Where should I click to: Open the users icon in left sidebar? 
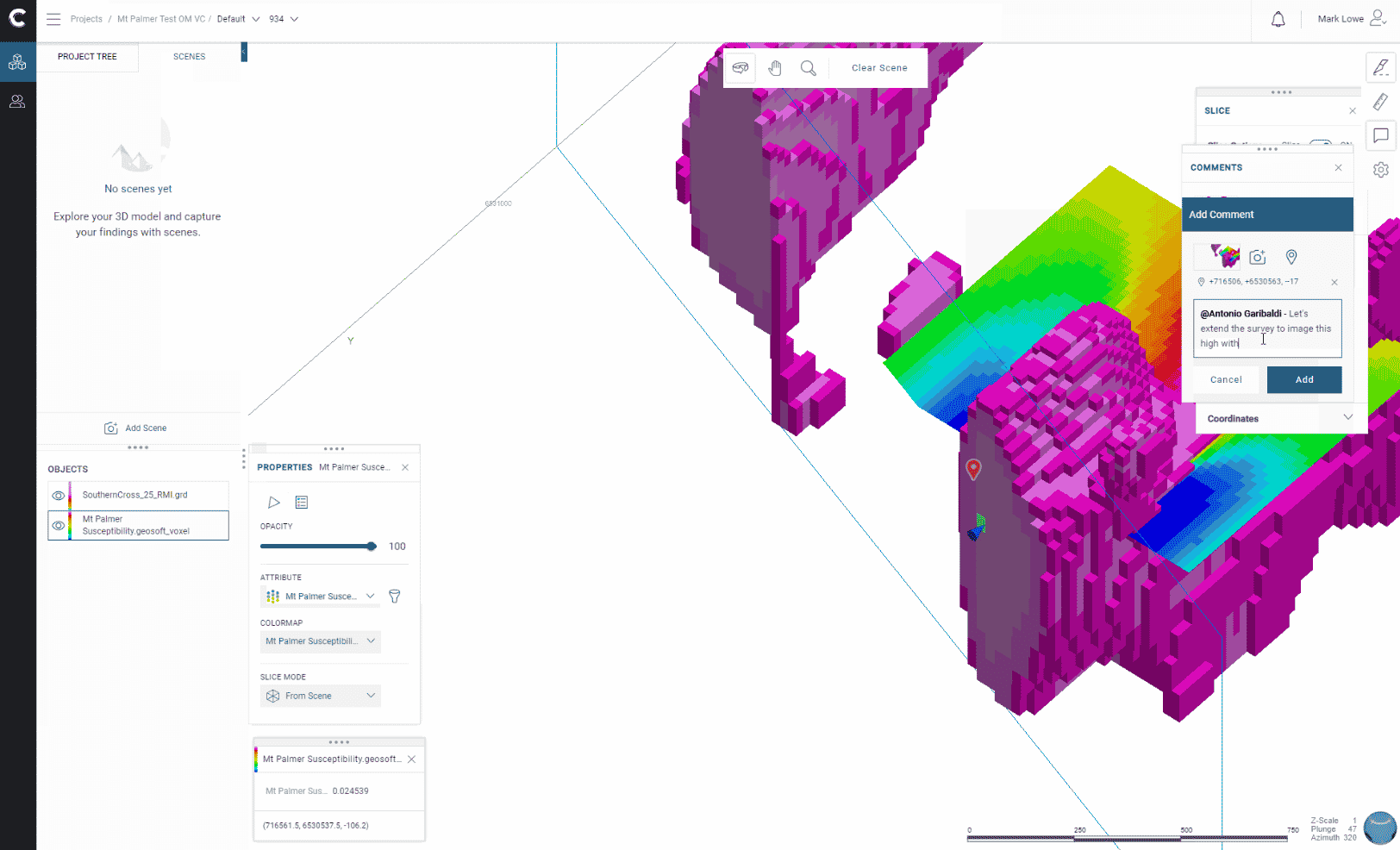(x=17, y=102)
